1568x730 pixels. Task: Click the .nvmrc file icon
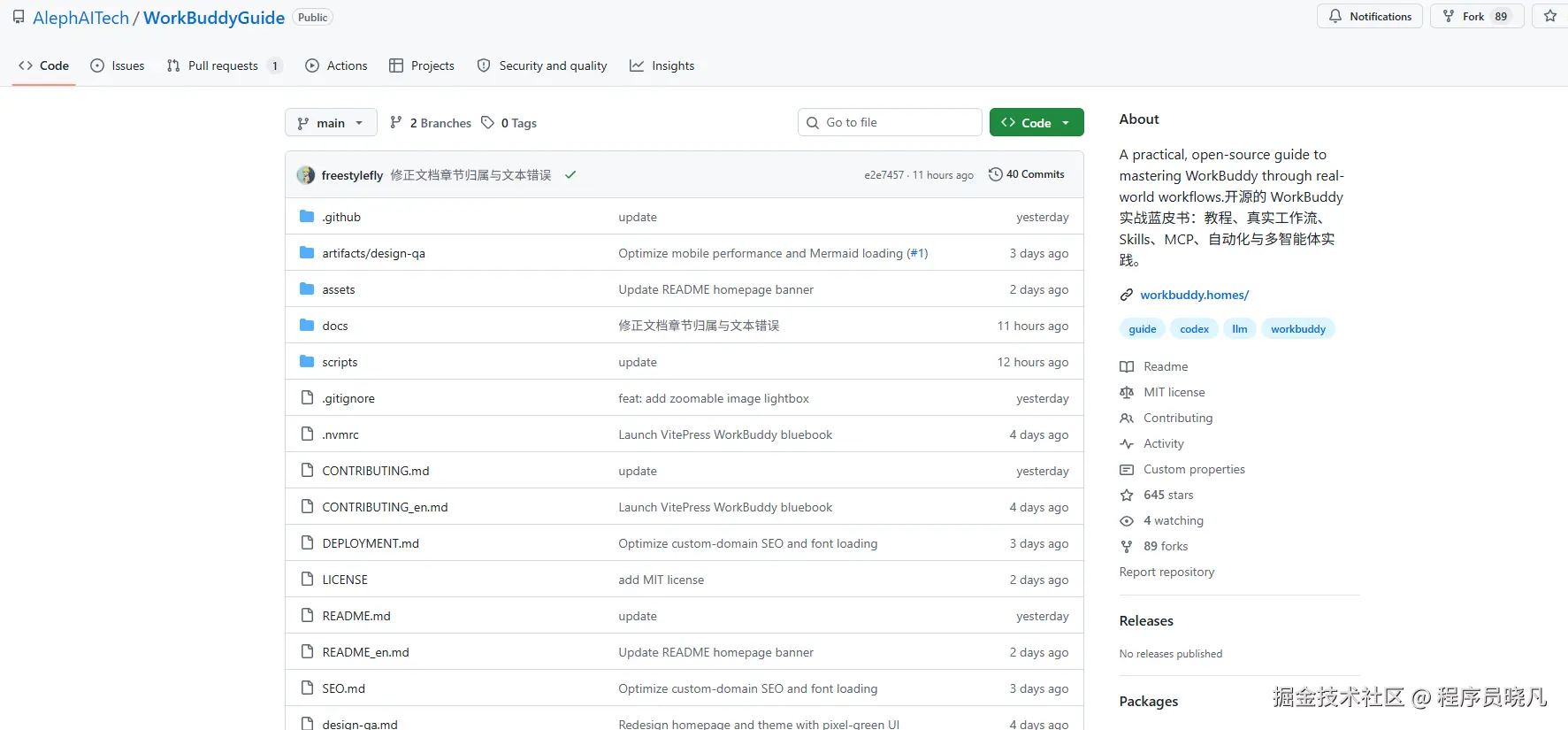pos(307,434)
